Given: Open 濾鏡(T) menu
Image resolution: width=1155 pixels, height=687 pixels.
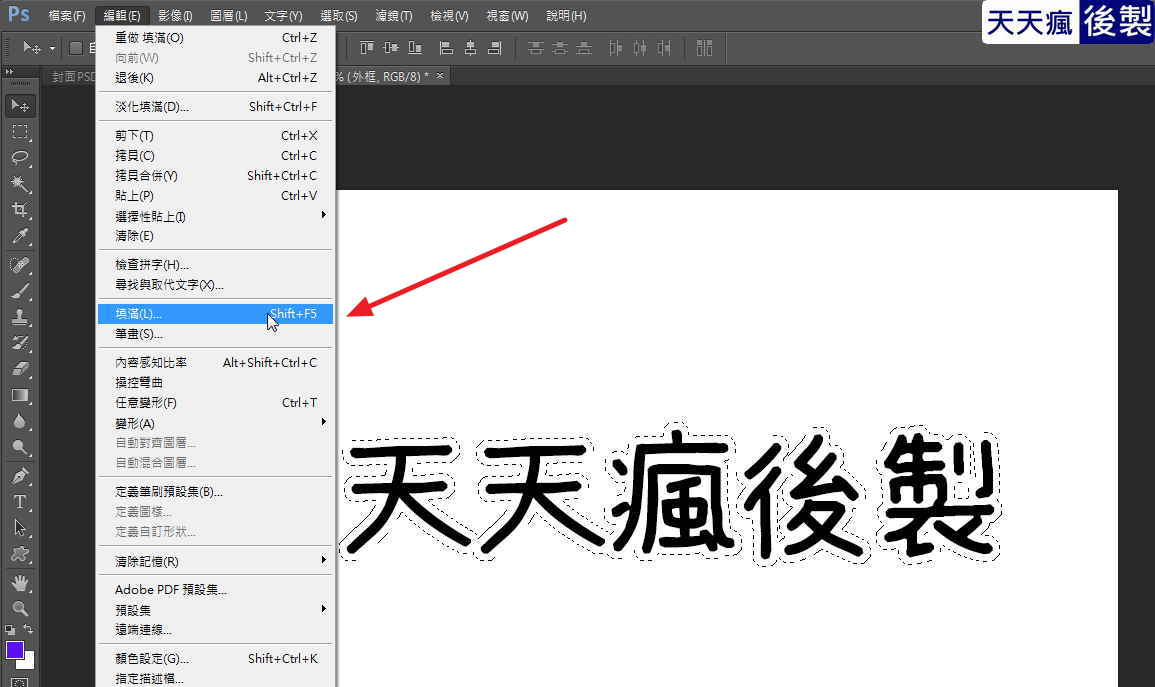Looking at the screenshot, I should [394, 15].
